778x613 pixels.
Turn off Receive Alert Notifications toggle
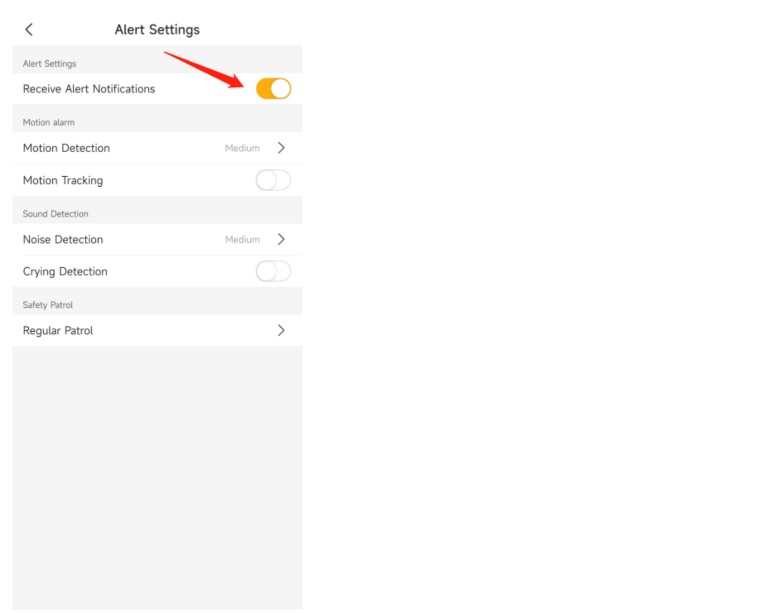(273, 89)
